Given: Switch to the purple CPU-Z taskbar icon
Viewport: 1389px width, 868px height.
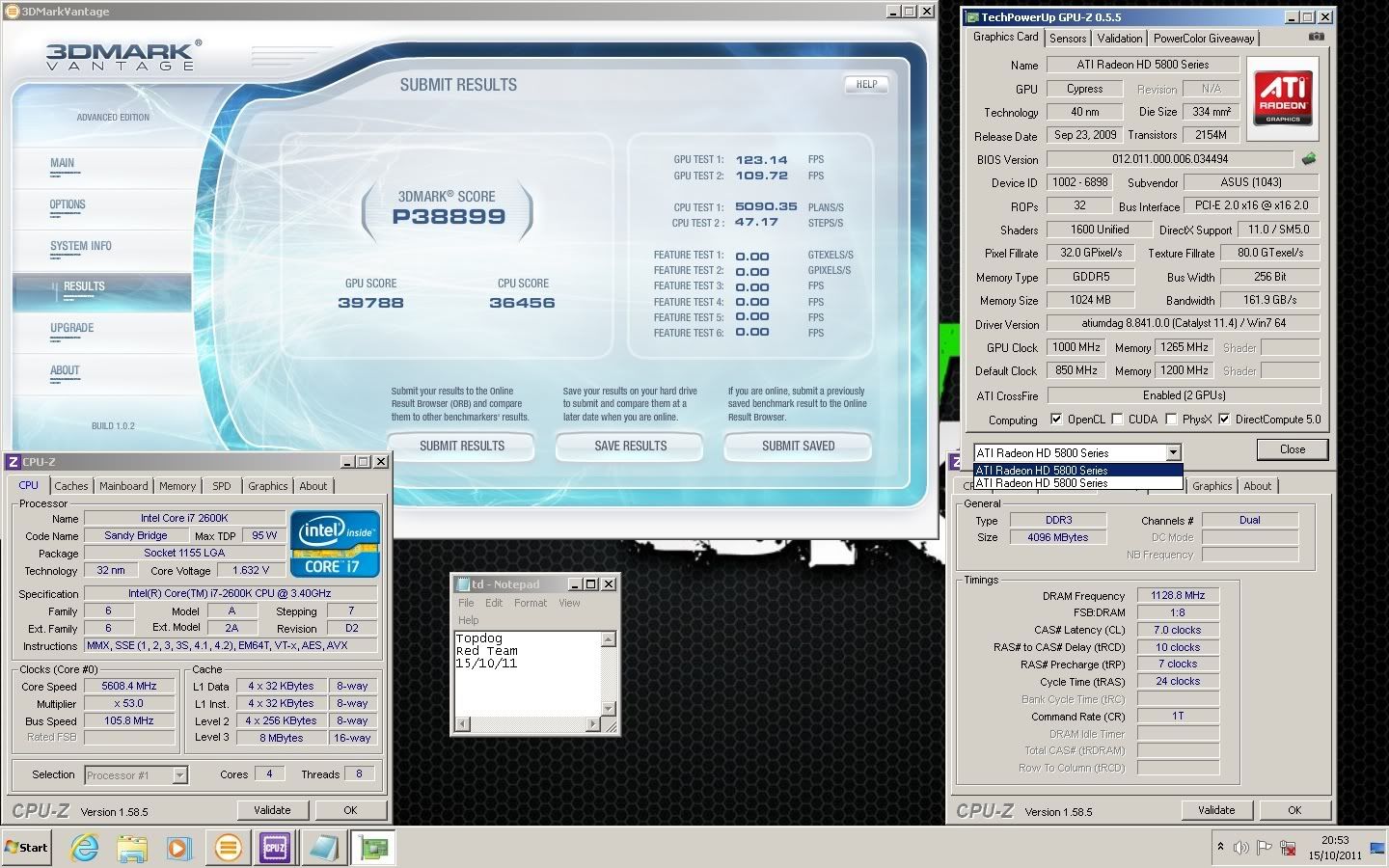Looking at the screenshot, I should pyautogui.click(x=276, y=848).
